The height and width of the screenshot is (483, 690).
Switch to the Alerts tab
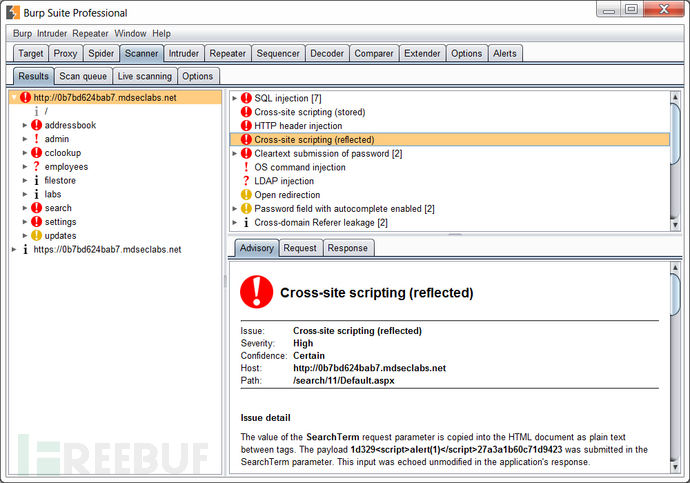tap(505, 53)
